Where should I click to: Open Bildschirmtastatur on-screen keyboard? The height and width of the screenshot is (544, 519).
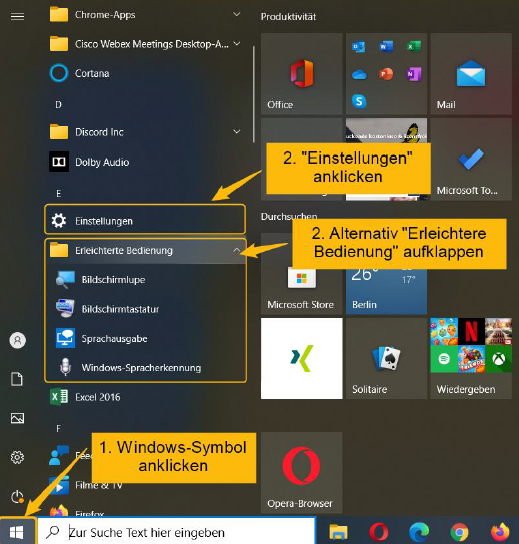[x=146, y=309]
